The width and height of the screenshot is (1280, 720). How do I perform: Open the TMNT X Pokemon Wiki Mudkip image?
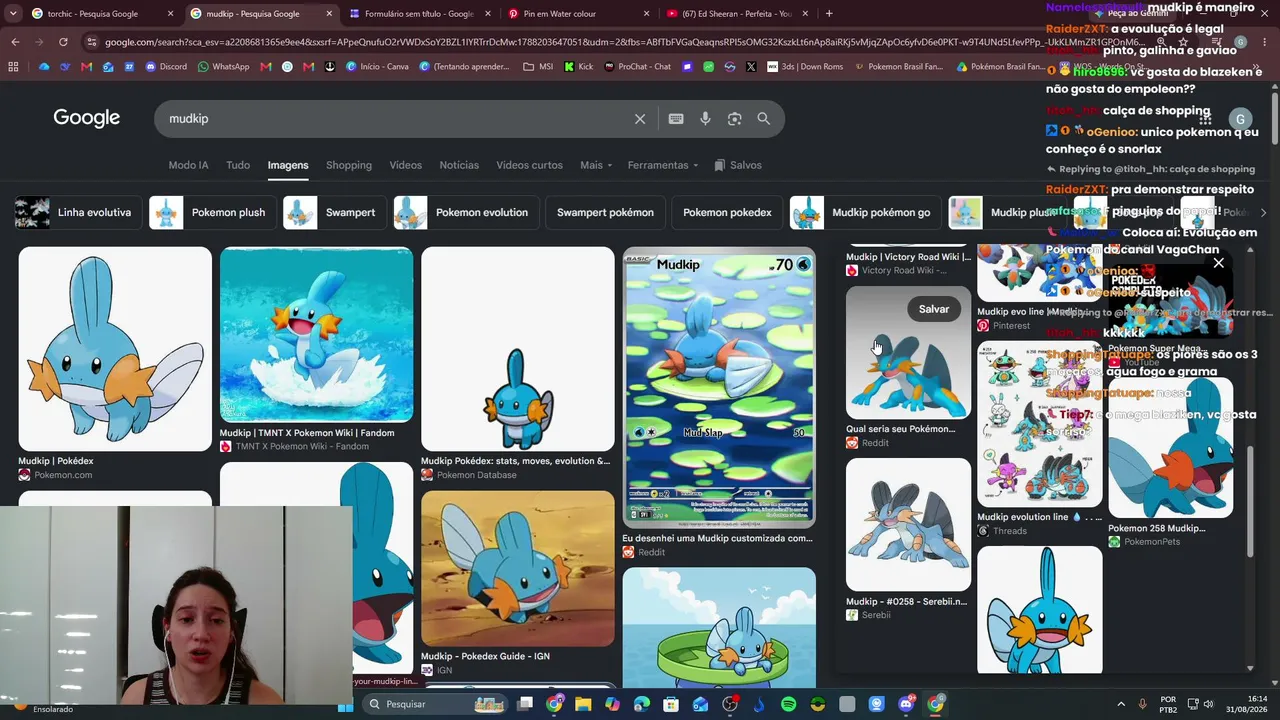coord(316,334)
